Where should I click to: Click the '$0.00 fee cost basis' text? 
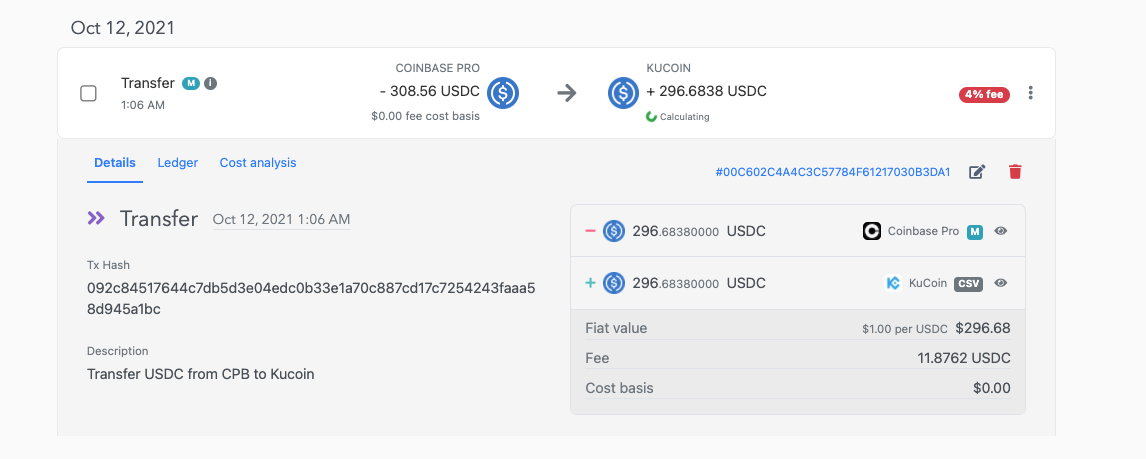coord(425,116)
